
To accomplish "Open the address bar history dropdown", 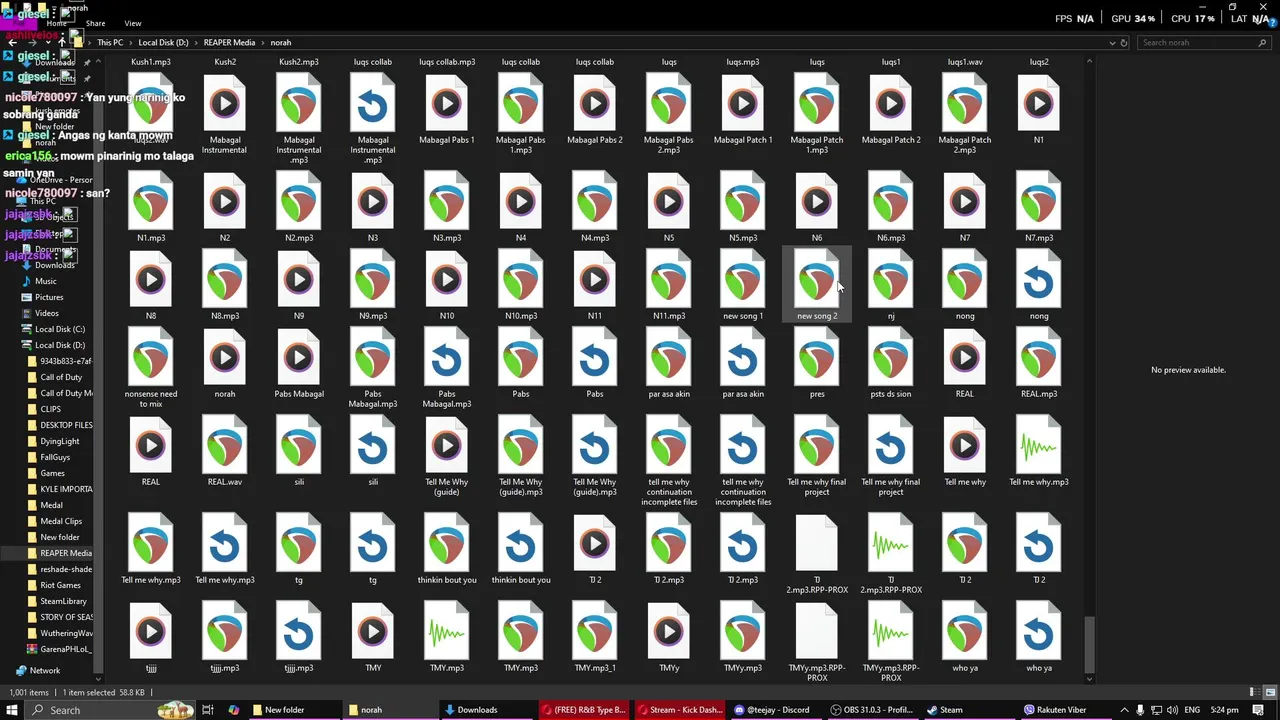I will click(1112, 43).
